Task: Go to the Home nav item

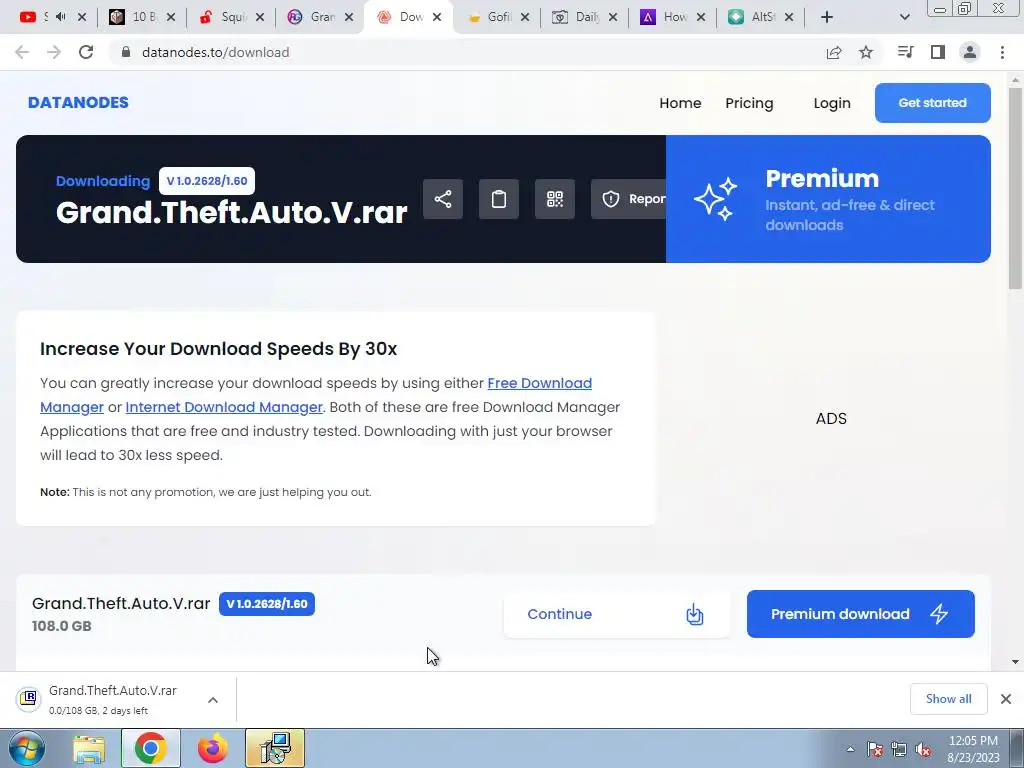Action: [x=680, y=103]
